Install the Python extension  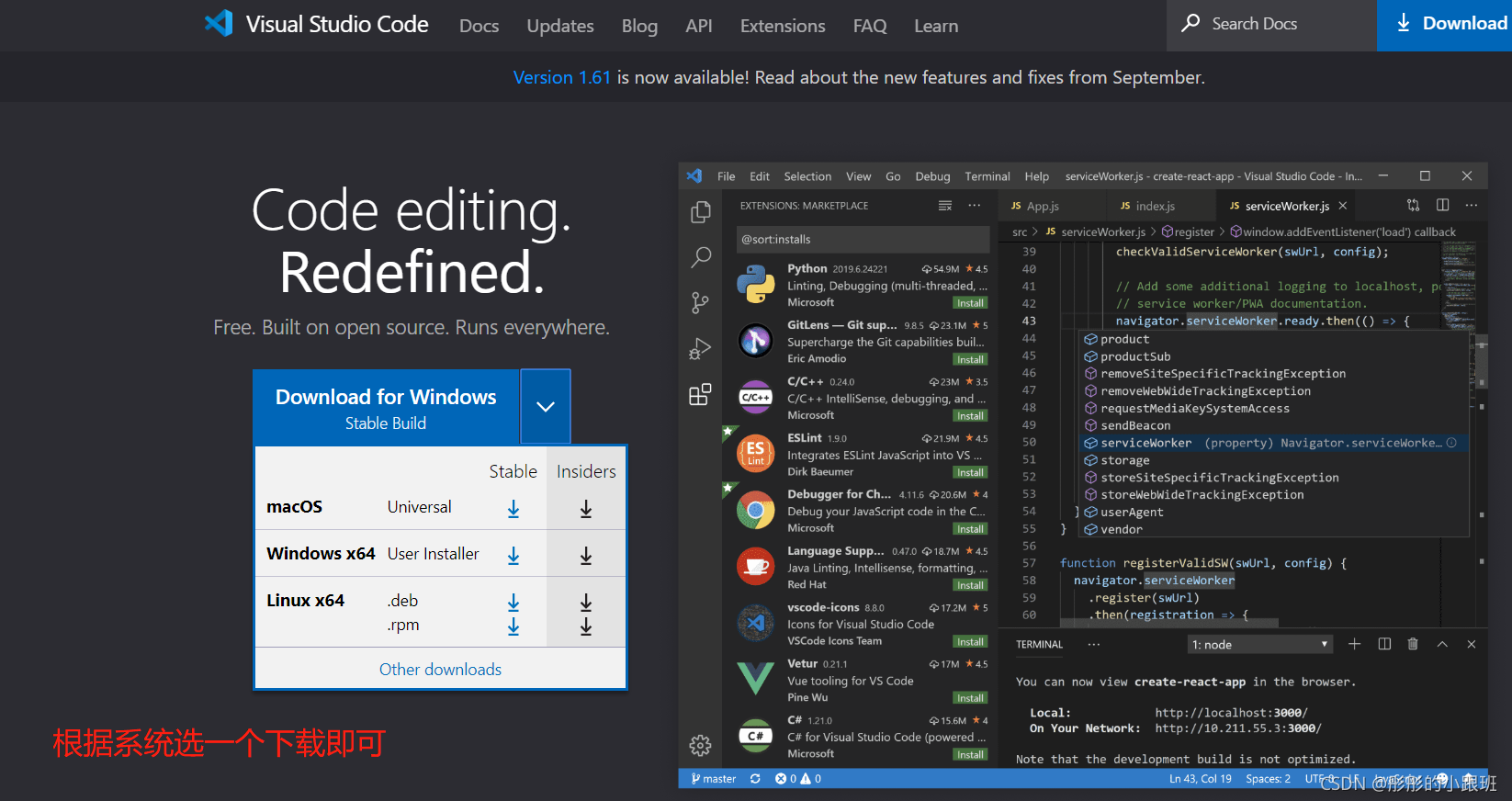[970, 303]
